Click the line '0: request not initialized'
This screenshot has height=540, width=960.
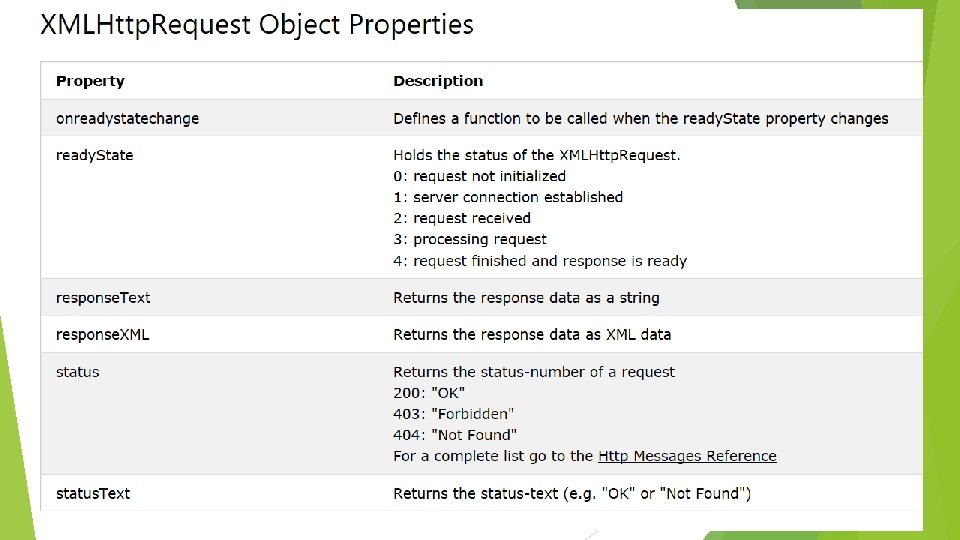479,176
